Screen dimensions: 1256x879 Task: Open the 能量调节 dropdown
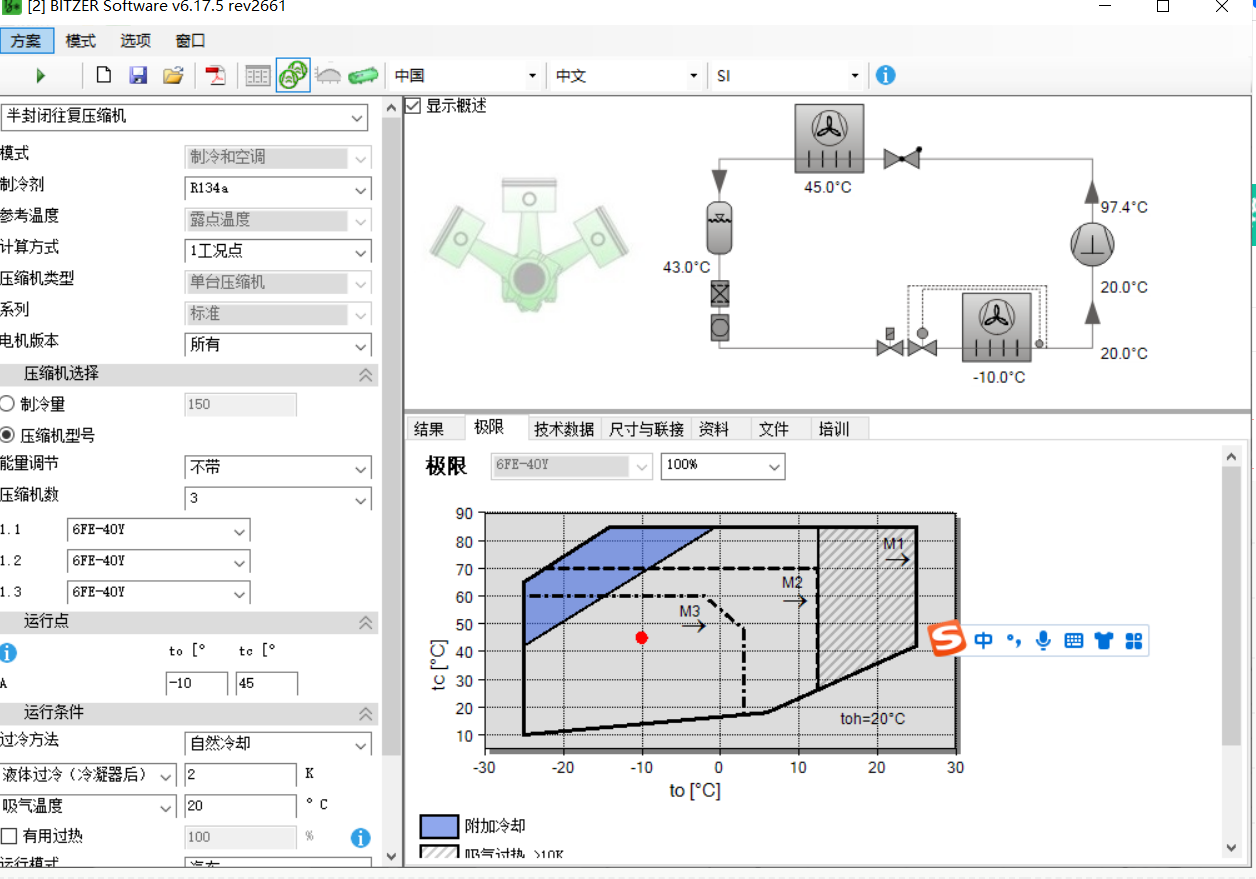(x=279, y=467)
